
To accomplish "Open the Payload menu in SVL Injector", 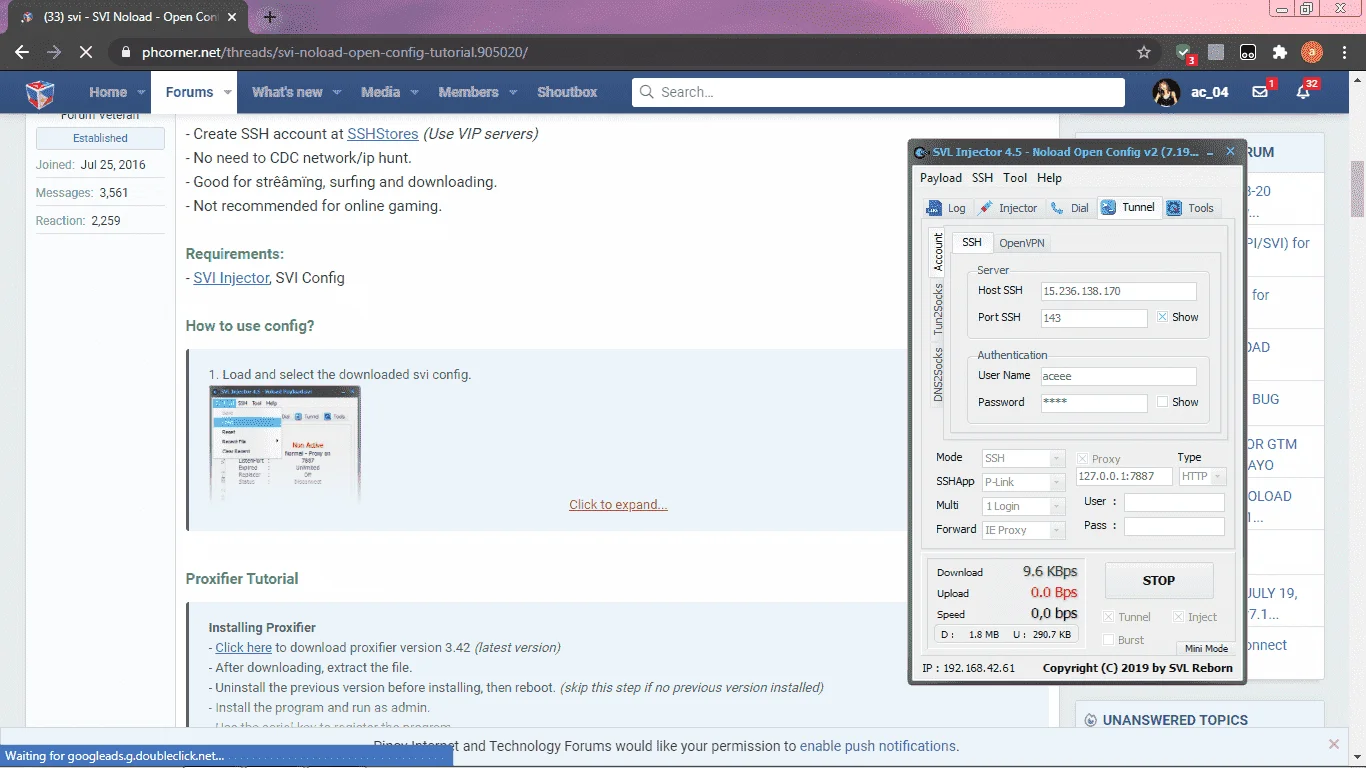I will click(941, 178).
